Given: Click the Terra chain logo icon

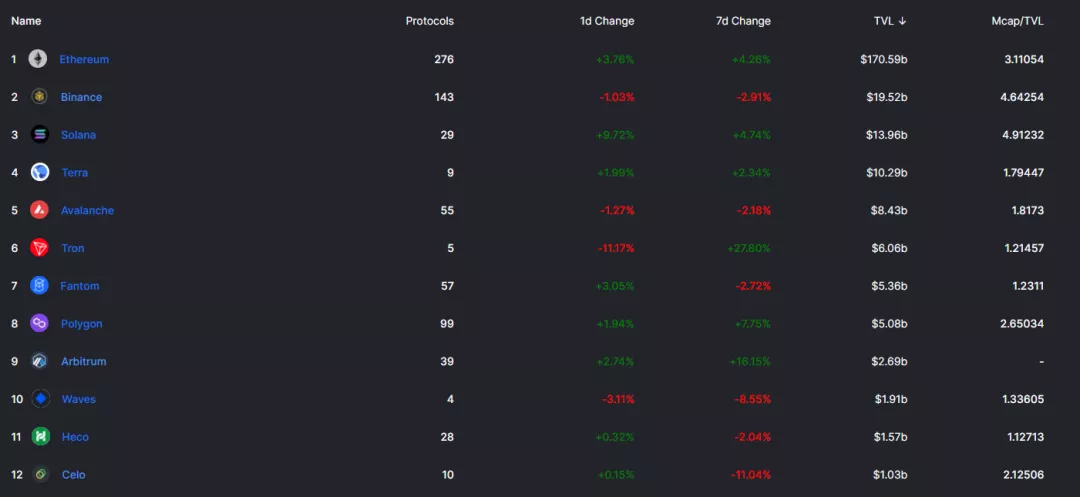Looking at the screenshot, I should tap(40, 172).
